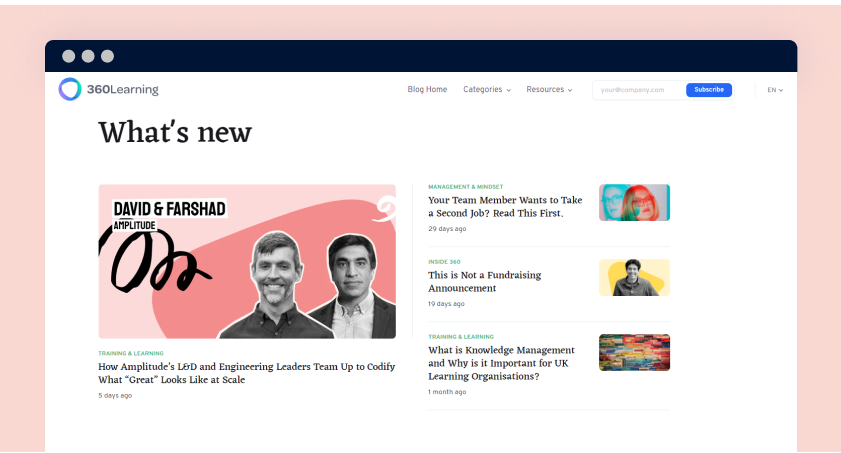Click the 360Learning wordmark text
841x453 pixels.
click(x=123, y=90)
